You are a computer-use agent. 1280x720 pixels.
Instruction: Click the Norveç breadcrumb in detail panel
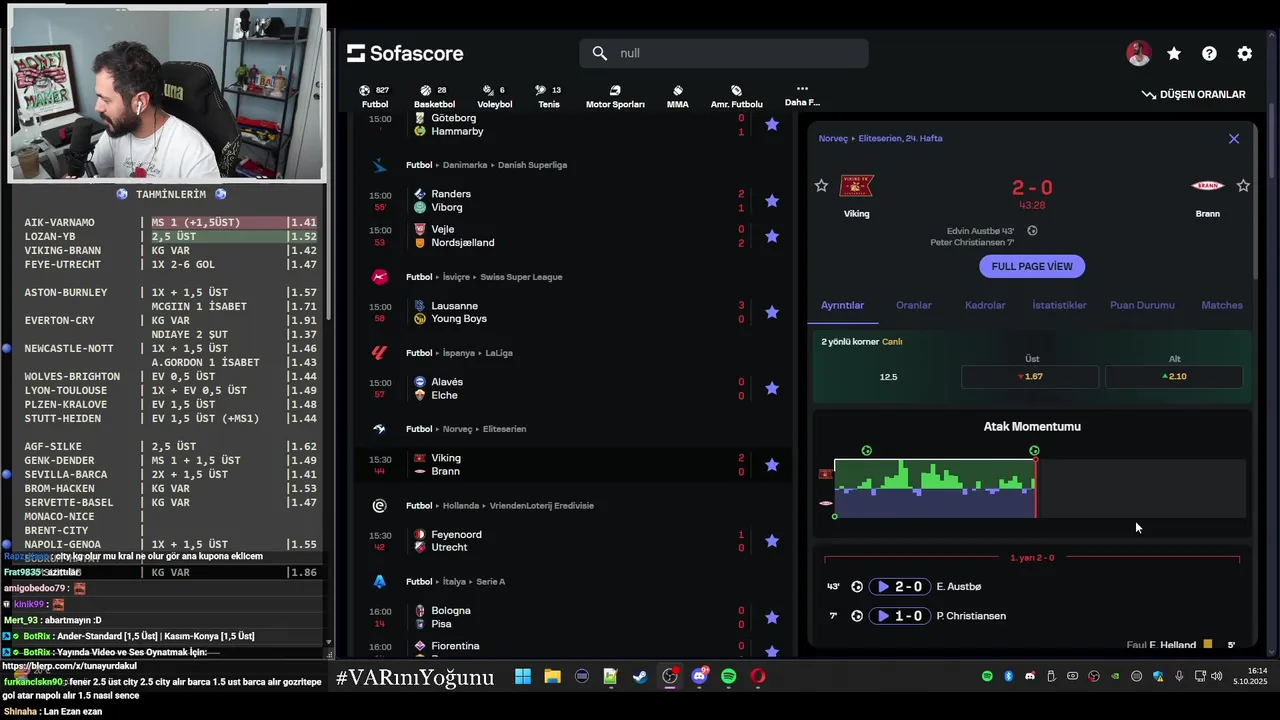pos(833,139)
